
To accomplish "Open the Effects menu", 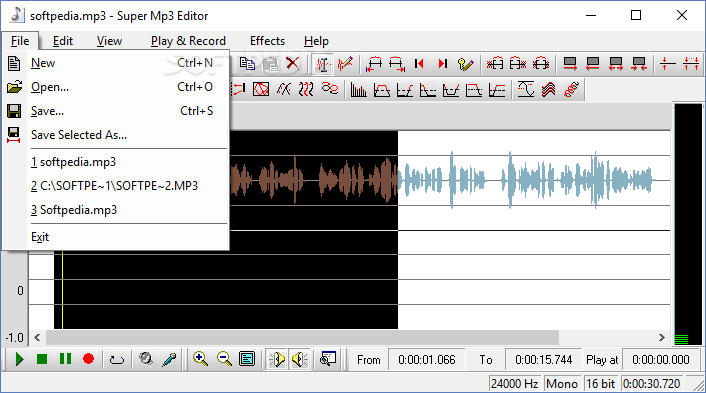I will [x=267, y=41].
